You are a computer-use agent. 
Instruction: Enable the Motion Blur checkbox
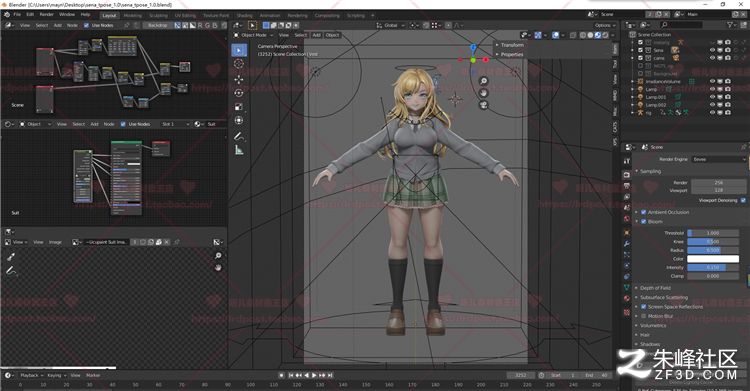click(x=643, y=316)
